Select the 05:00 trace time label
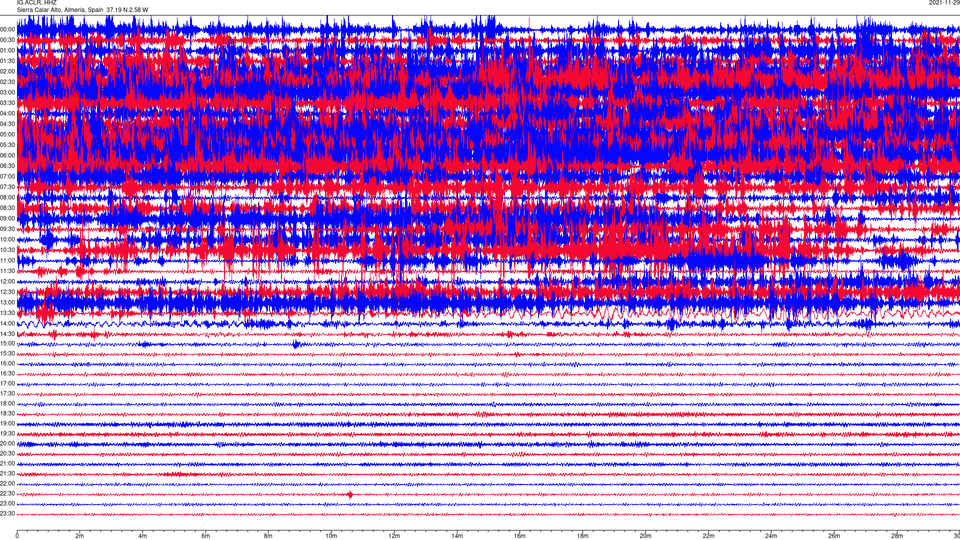 (7, 135)
